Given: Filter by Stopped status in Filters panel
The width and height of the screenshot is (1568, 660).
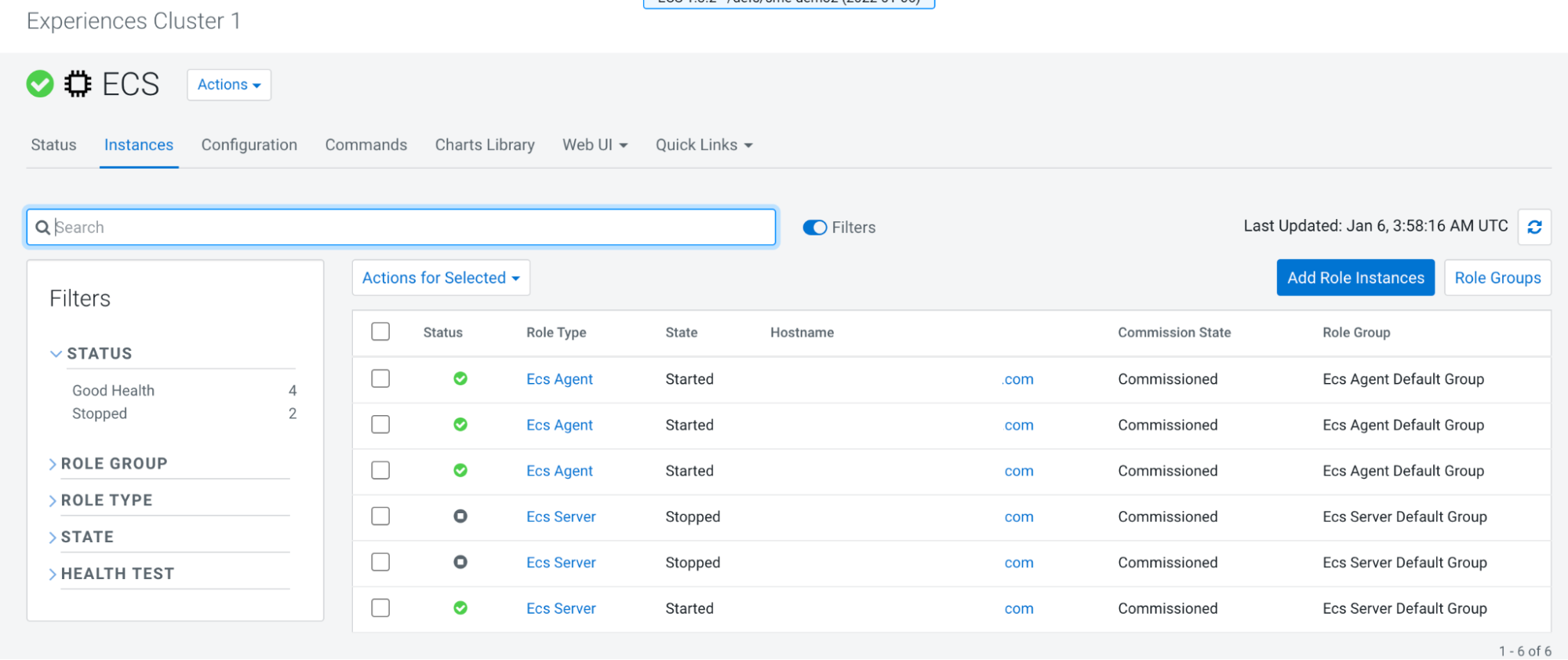Looking at the screenshot, I should click(100, 414).
